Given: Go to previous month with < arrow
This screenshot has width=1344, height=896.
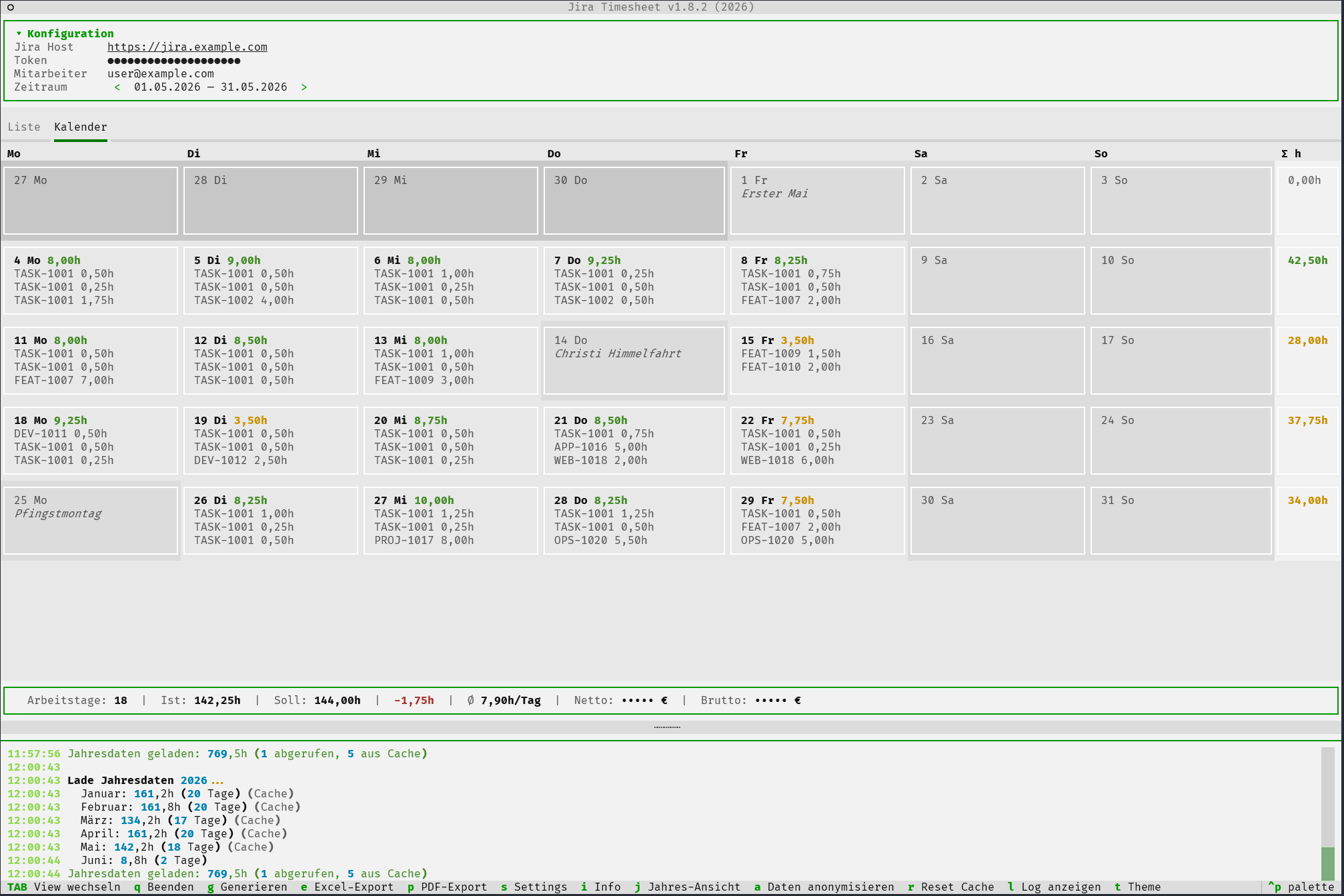Looking at the screenshot, I should point(117,87).
